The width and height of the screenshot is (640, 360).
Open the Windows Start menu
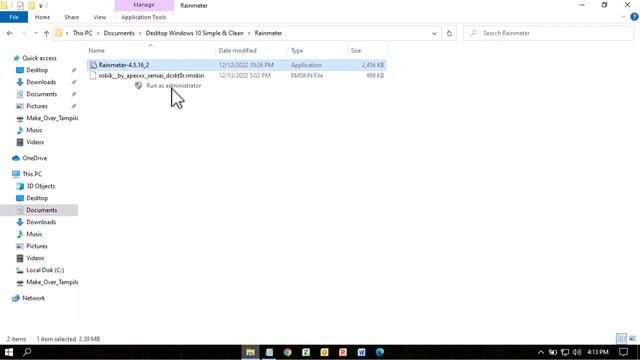(9, 352)
